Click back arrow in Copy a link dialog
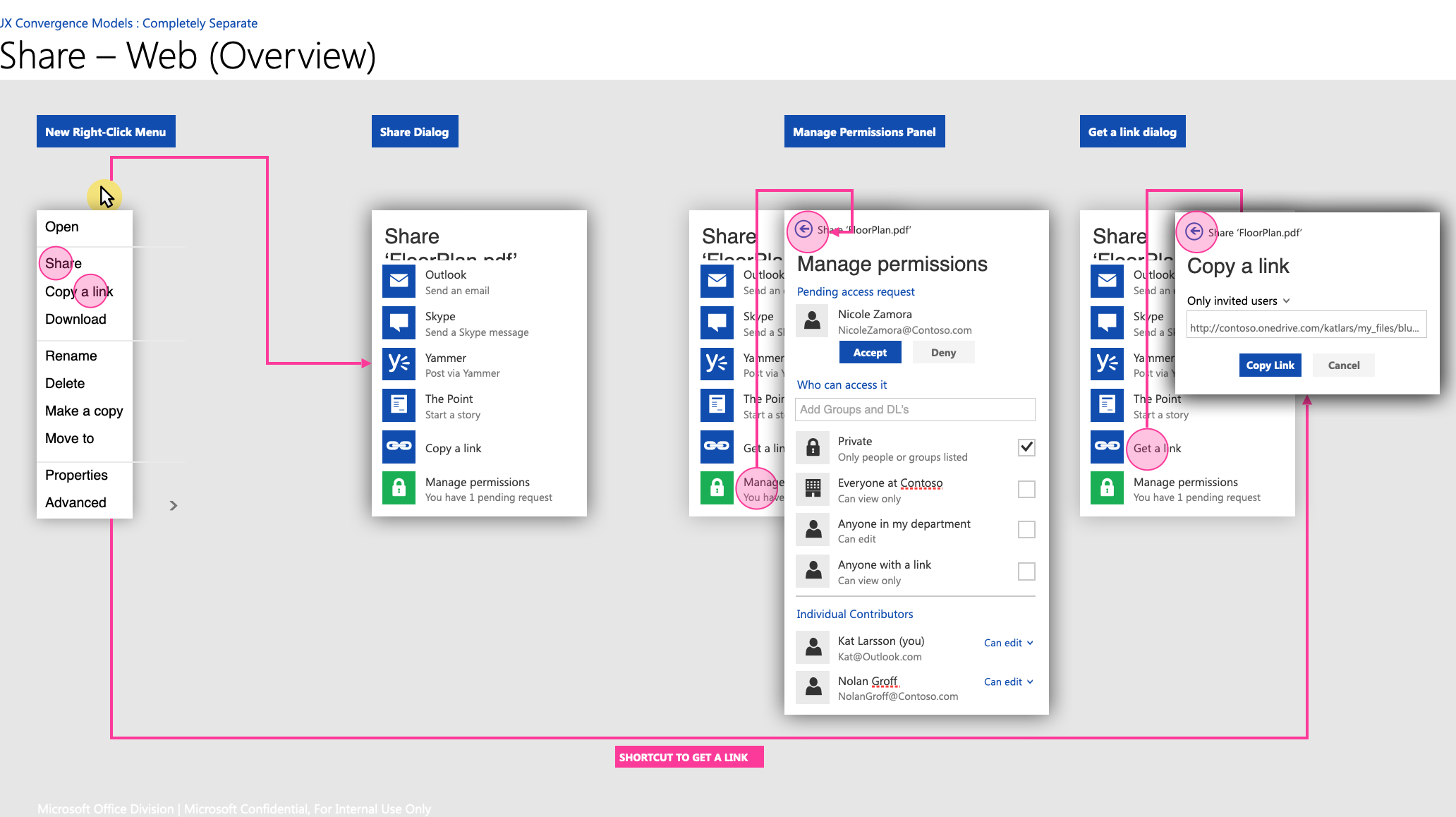This screenshot has width=1456, height=817. 1194,231
